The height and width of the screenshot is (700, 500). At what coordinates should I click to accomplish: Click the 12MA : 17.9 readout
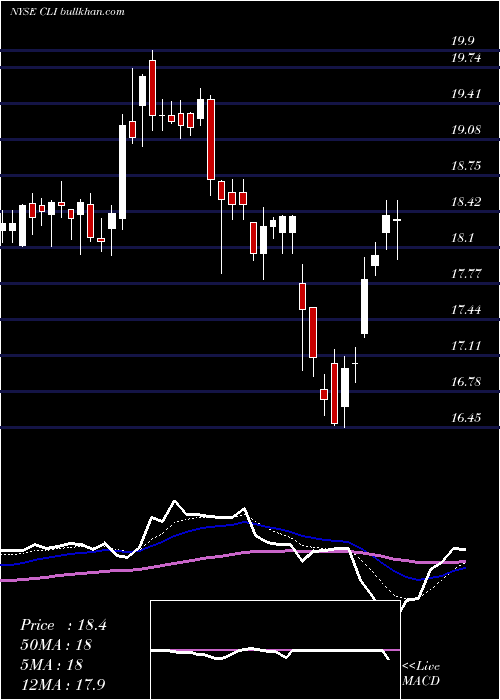(63, 684)
